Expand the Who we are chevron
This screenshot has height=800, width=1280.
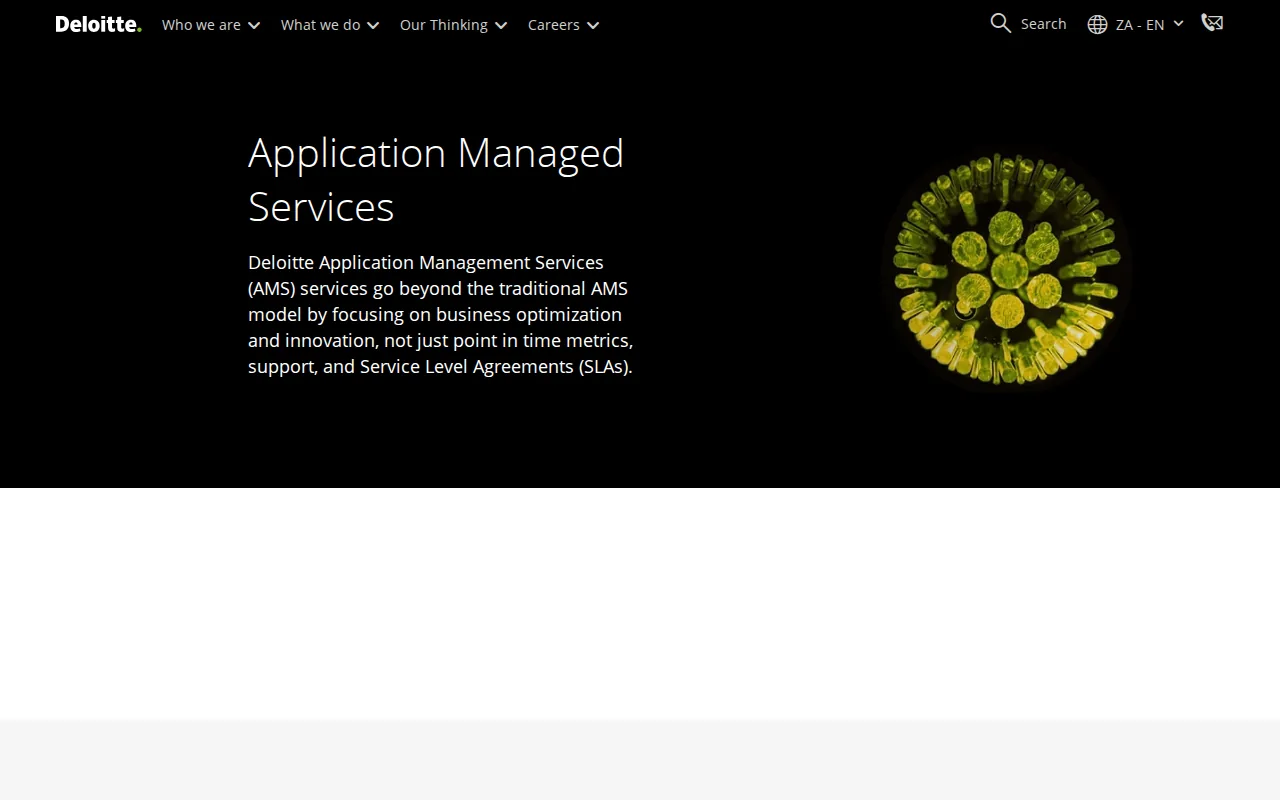point(254,26)
